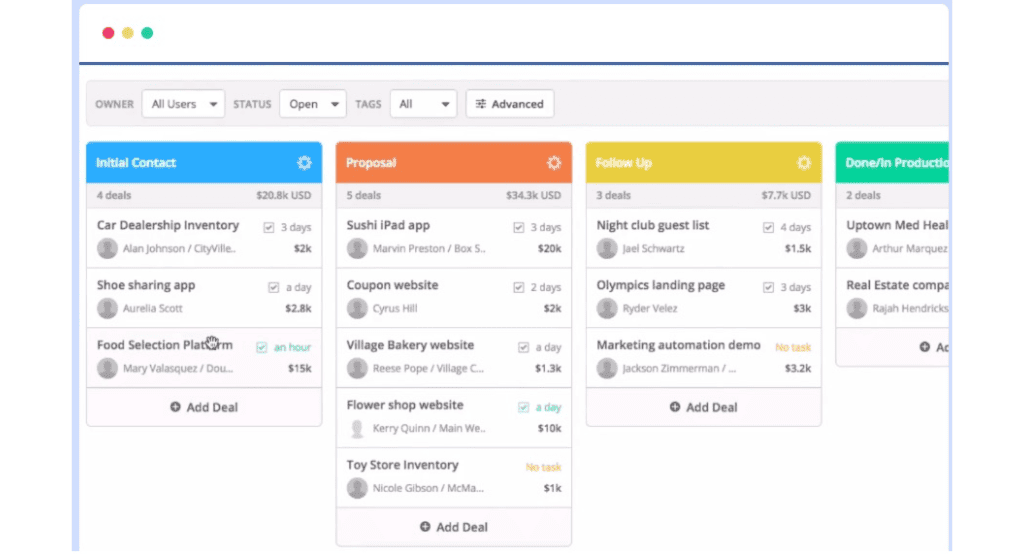
Task: Open the Coupon website deal
Action: tap(392, 285)
